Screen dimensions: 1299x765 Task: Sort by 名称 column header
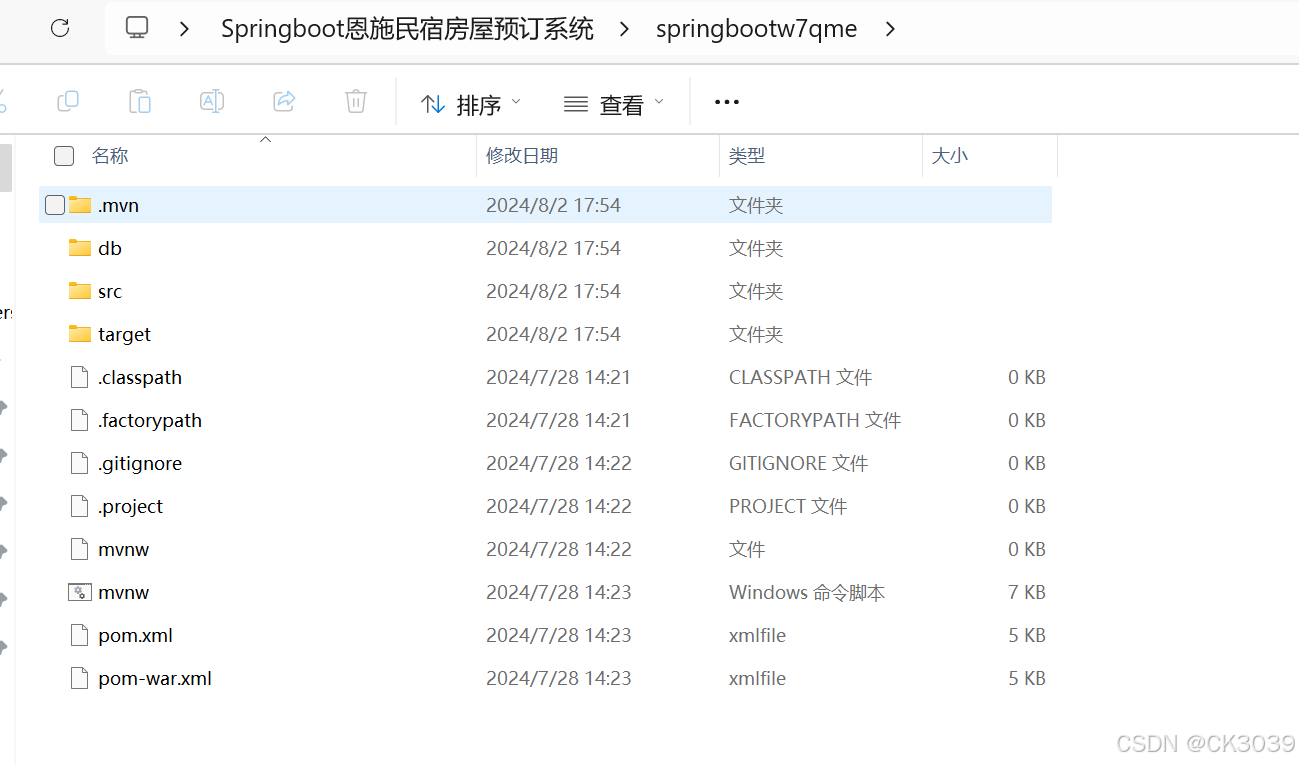pos(110,156)
